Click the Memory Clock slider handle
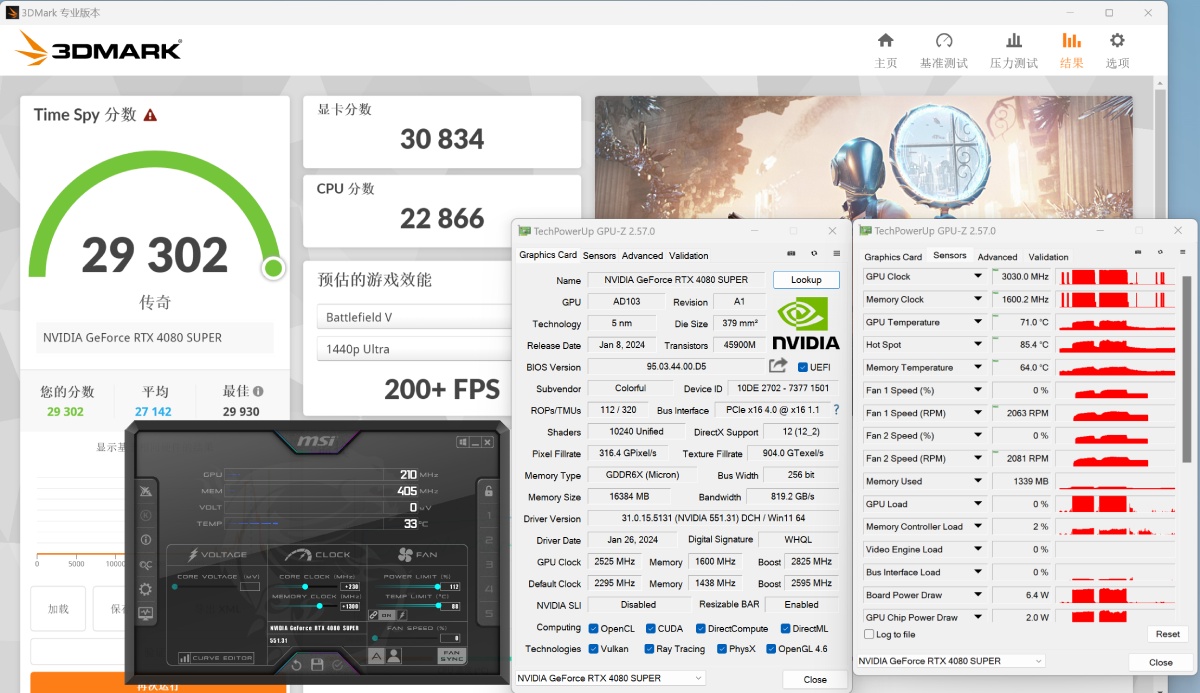This screenshot has height=693, width=1200. (x=320, y=606)
